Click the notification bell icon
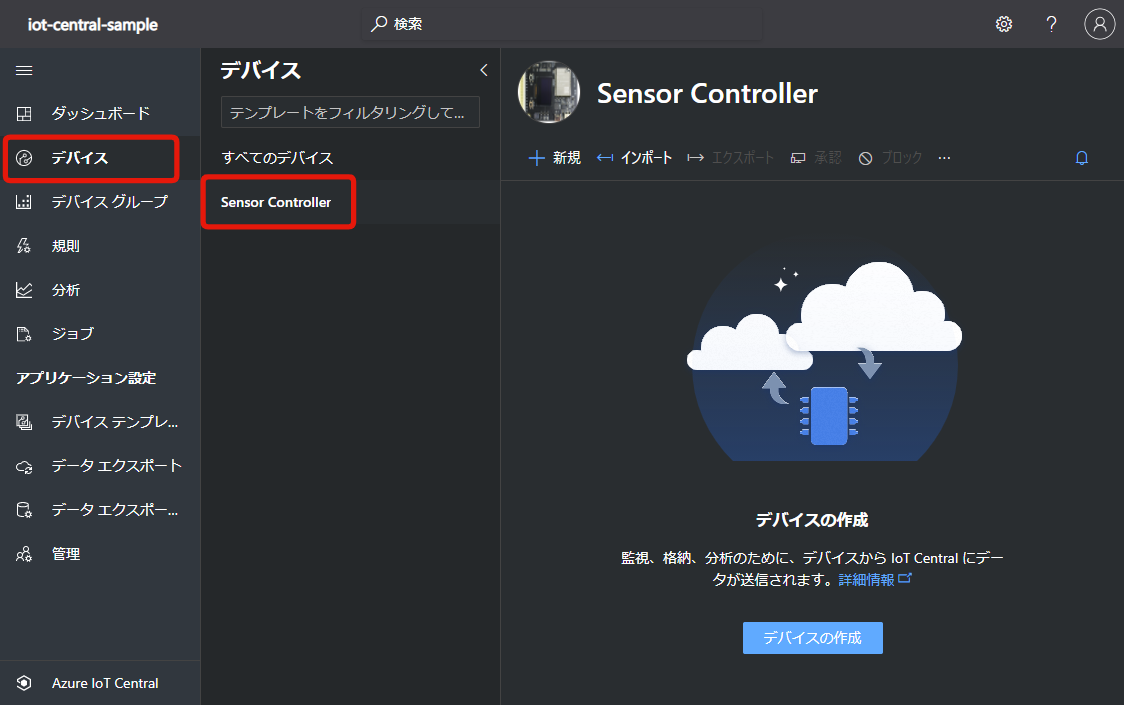Image resolution: width=1124 pixels, height=705 pixels. click(1082, 158)
